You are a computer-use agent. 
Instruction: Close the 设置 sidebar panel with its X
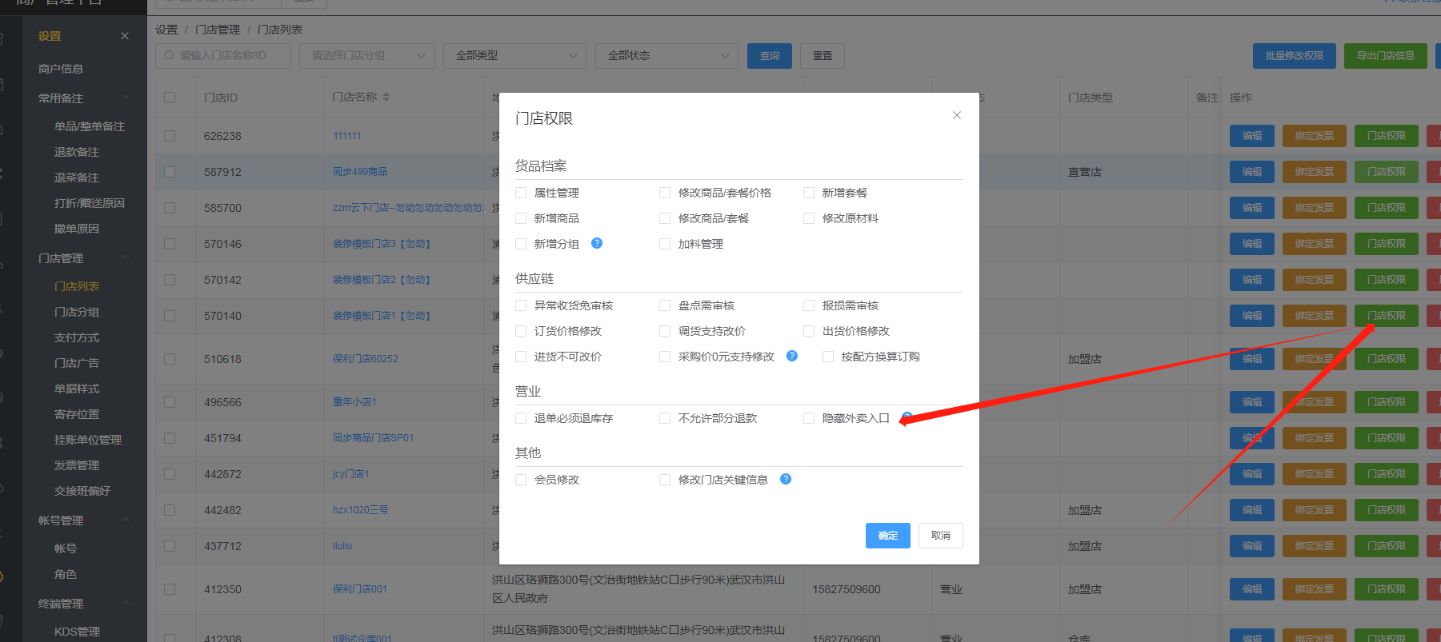[x=124, y=36]
